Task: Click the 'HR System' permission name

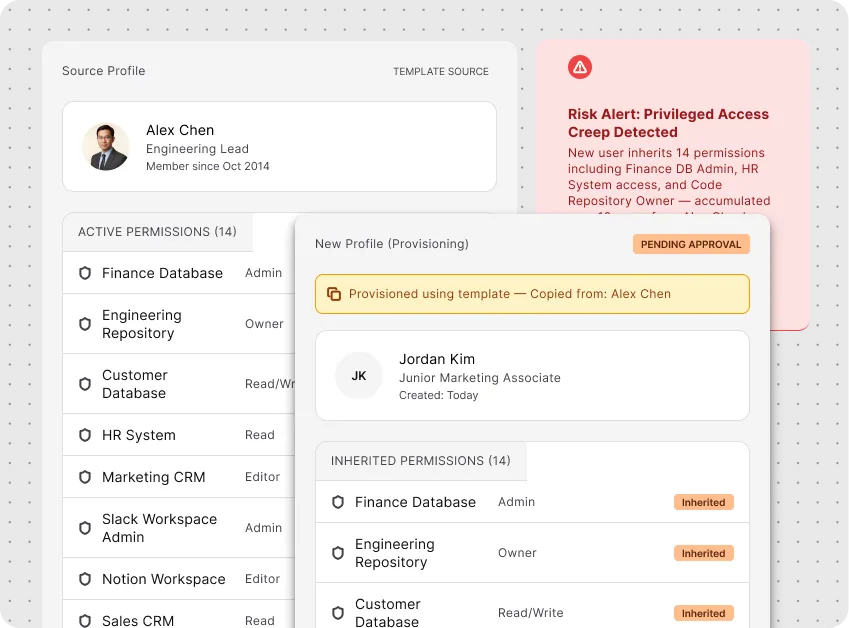Action: (x=139, y=435)
